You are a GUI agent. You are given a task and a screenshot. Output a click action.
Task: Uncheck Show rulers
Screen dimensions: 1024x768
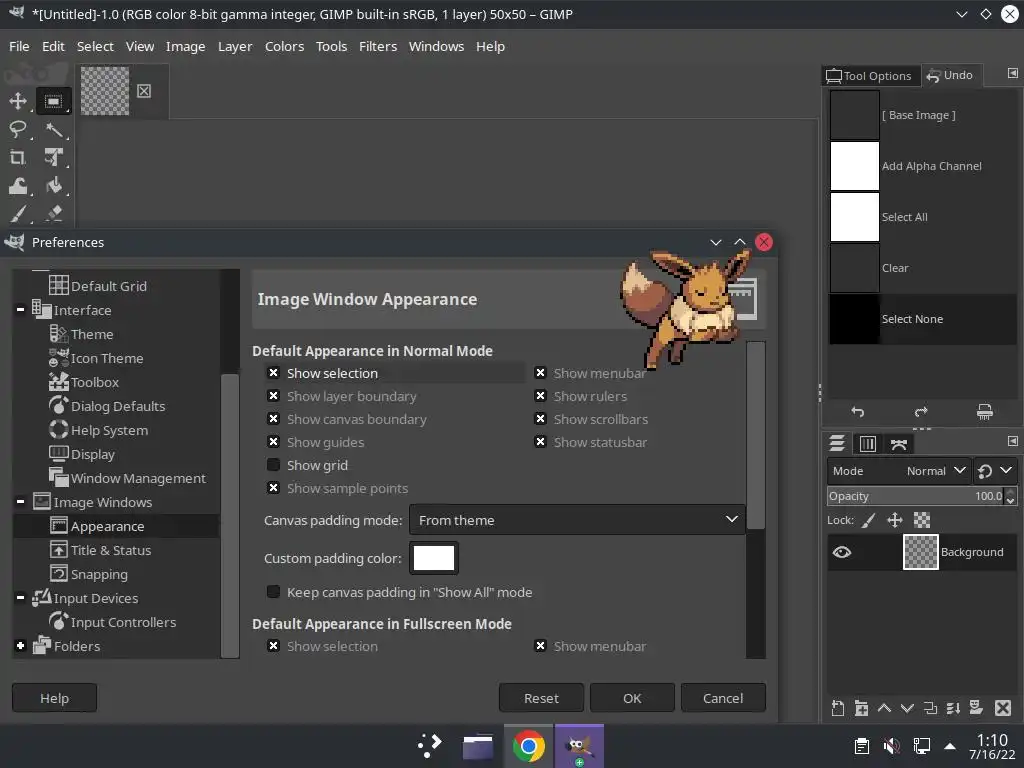point(540,396)
